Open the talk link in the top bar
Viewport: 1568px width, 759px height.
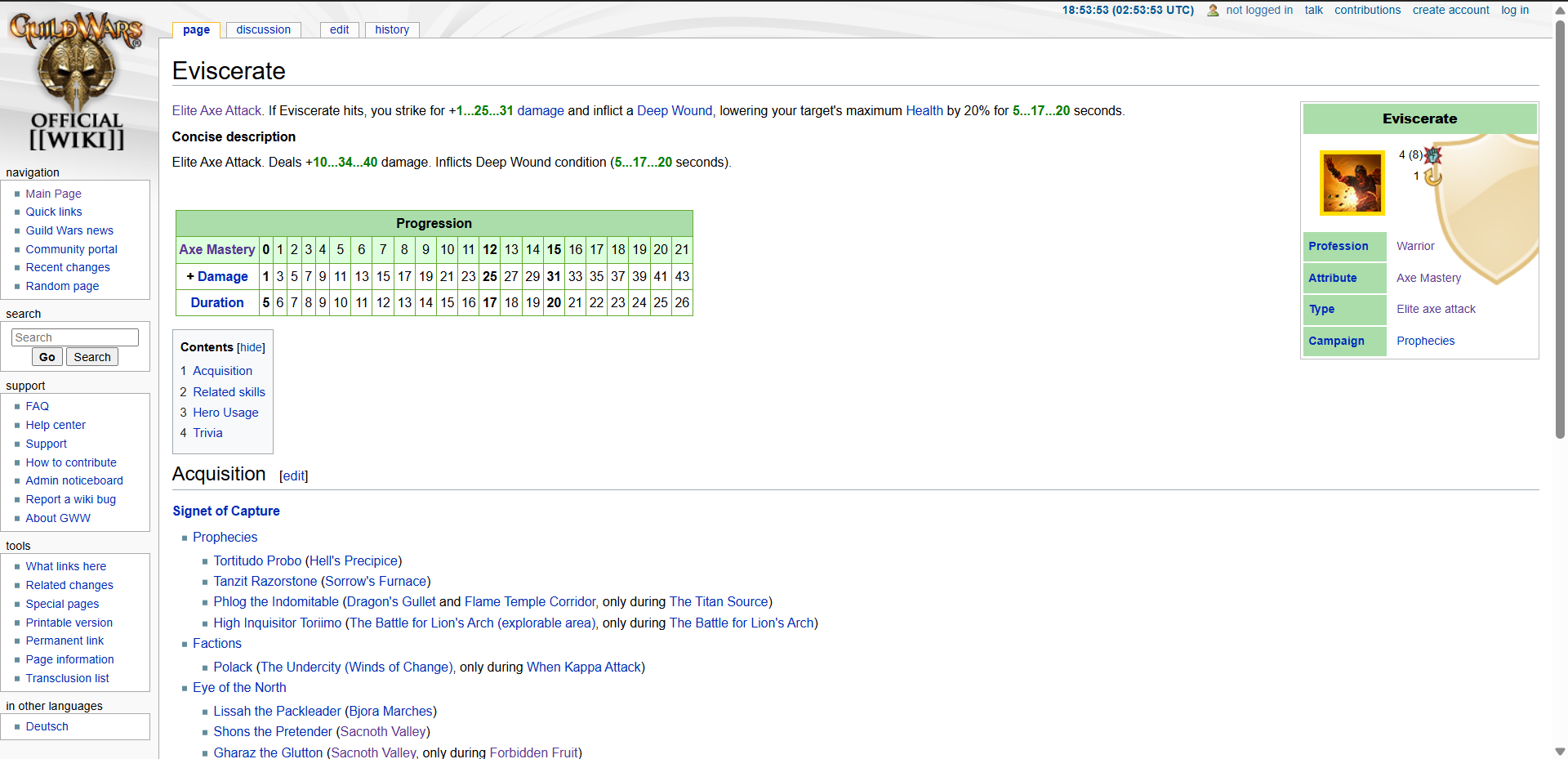click(1313, 10)
